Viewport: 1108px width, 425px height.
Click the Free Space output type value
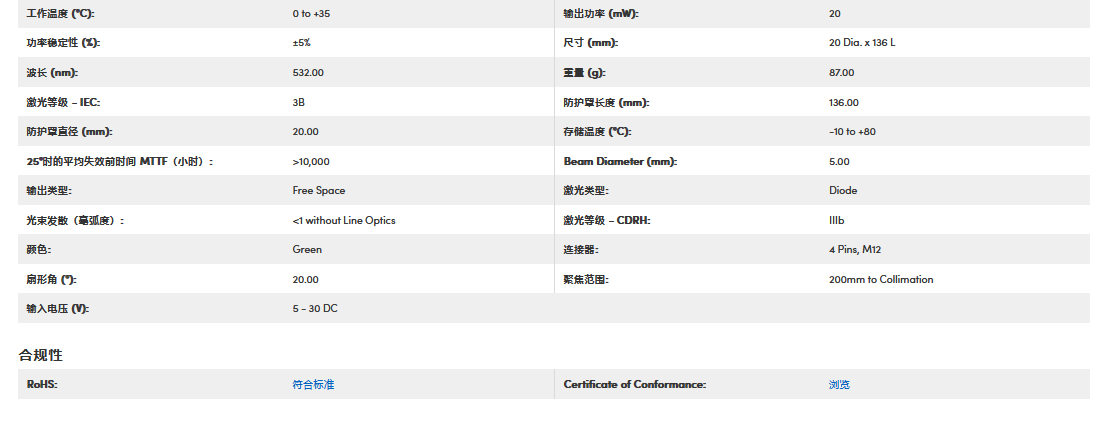click(x=319, y=190)
